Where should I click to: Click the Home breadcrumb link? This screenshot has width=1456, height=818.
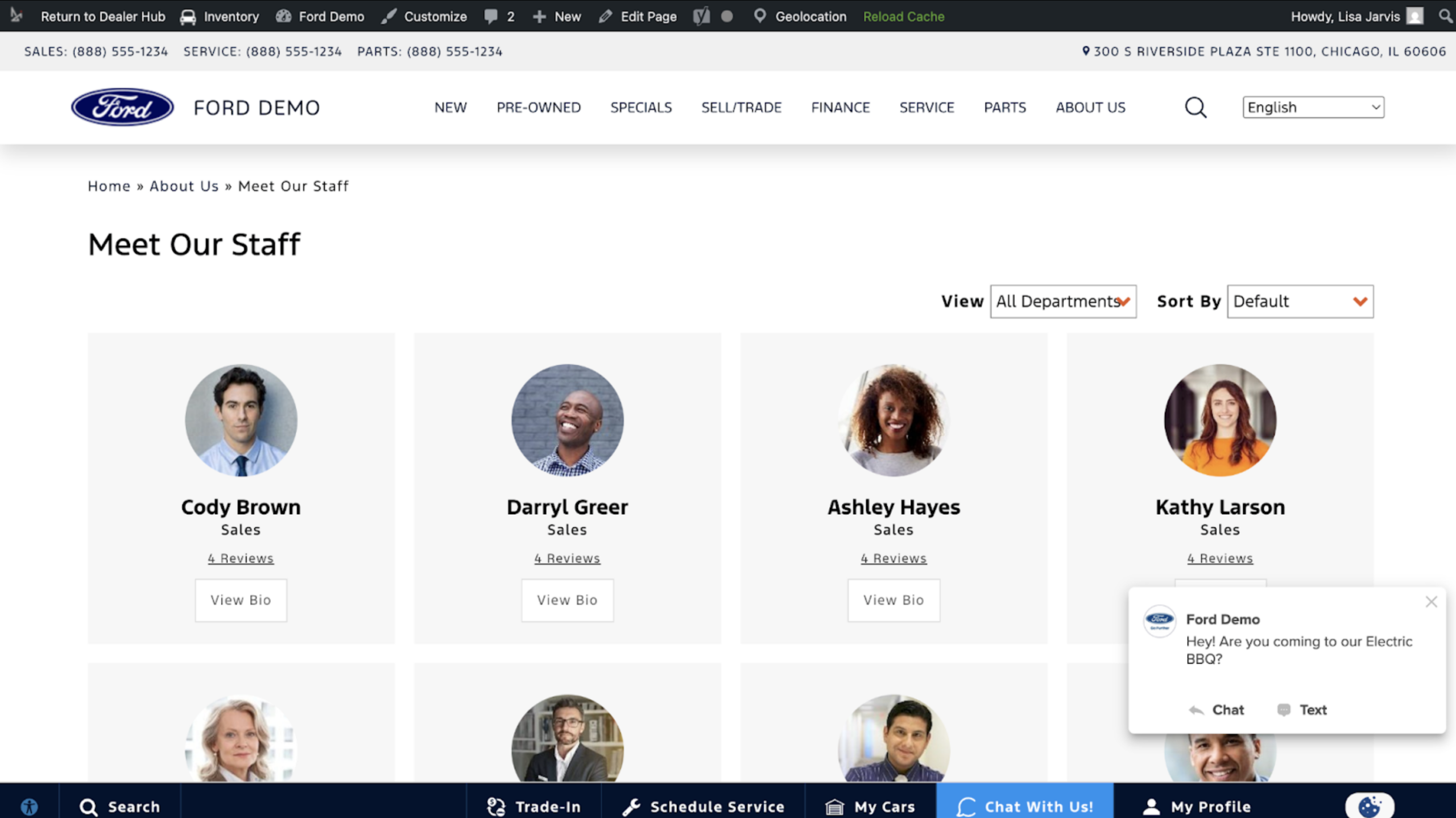109,186
